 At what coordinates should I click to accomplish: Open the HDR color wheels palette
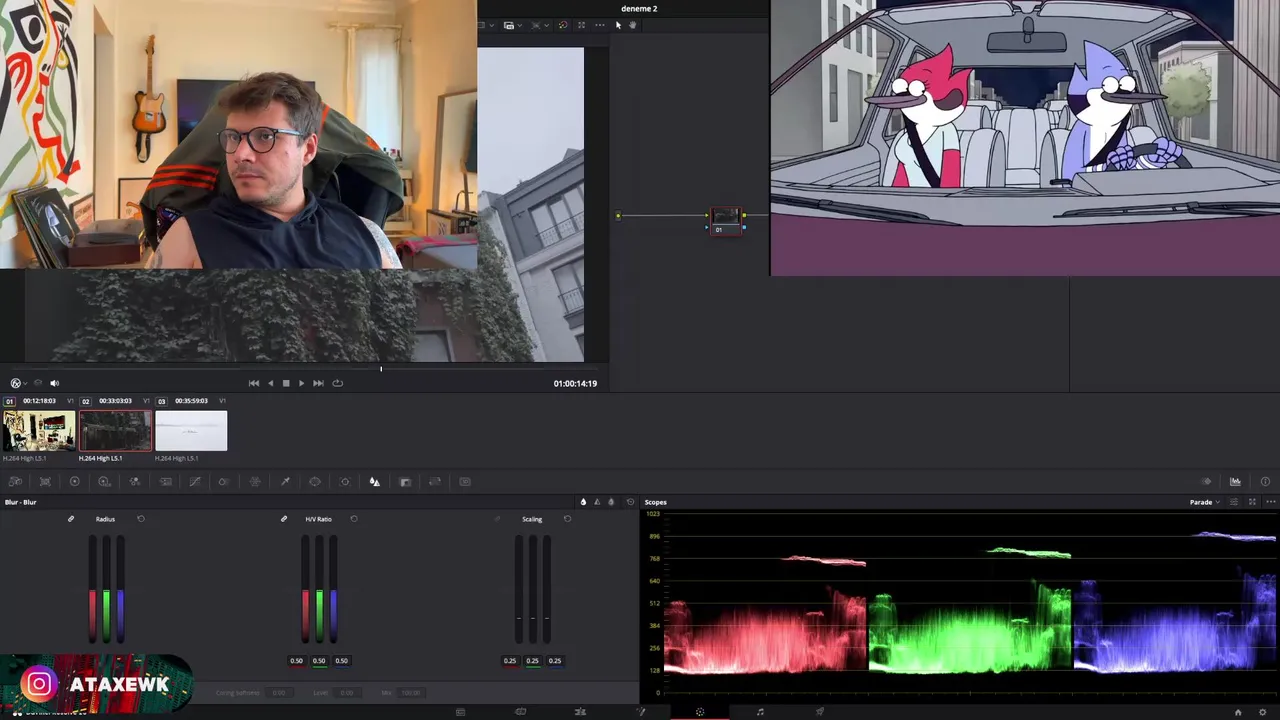(104, 481)
